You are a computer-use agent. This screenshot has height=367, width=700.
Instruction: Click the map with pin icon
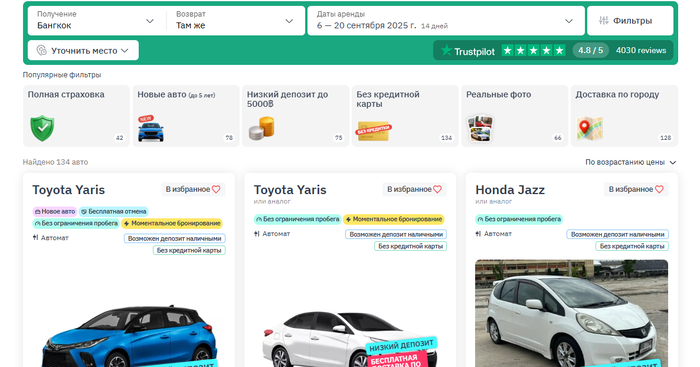[589, 129]
